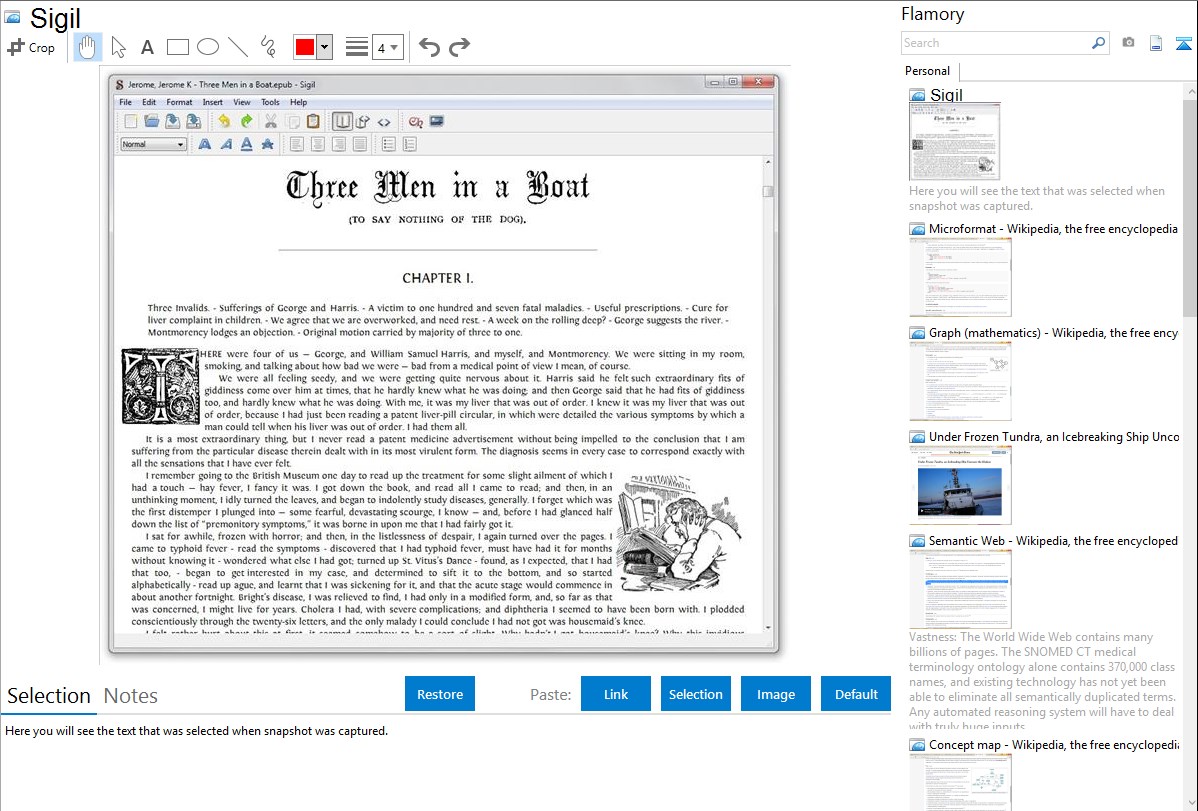The width and height of the screenshot is (1198, 811).
Task: Select the Crop tool
Action: (x=31, y=47)
